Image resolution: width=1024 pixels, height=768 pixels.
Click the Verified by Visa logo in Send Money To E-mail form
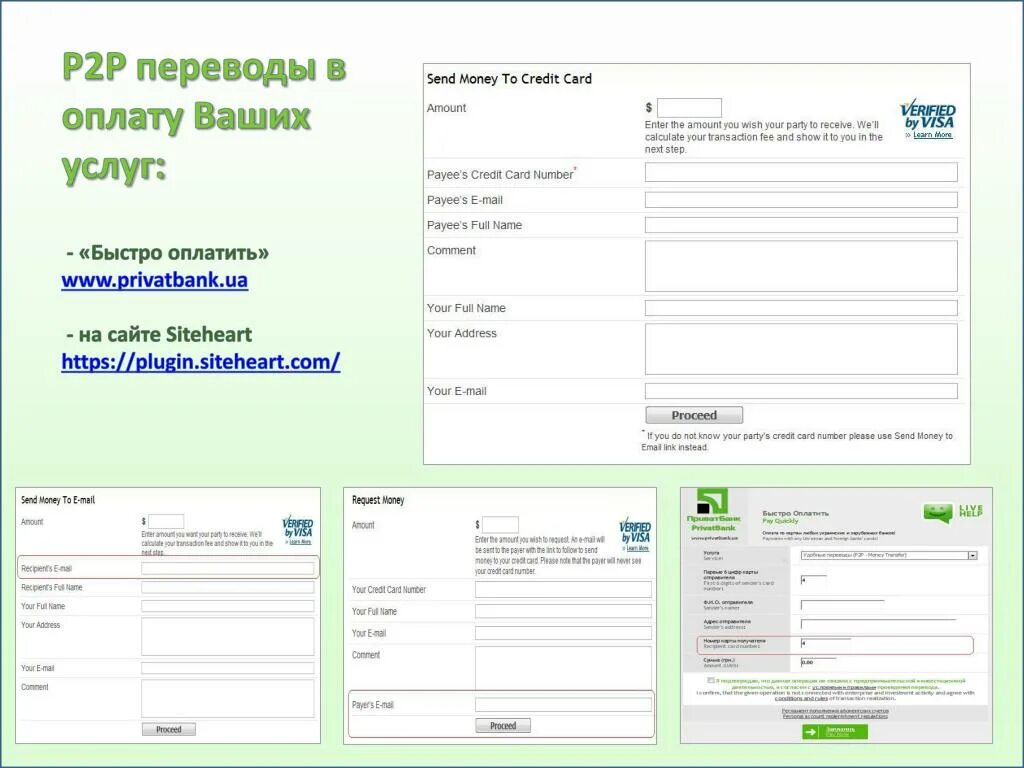coord(298,526)
